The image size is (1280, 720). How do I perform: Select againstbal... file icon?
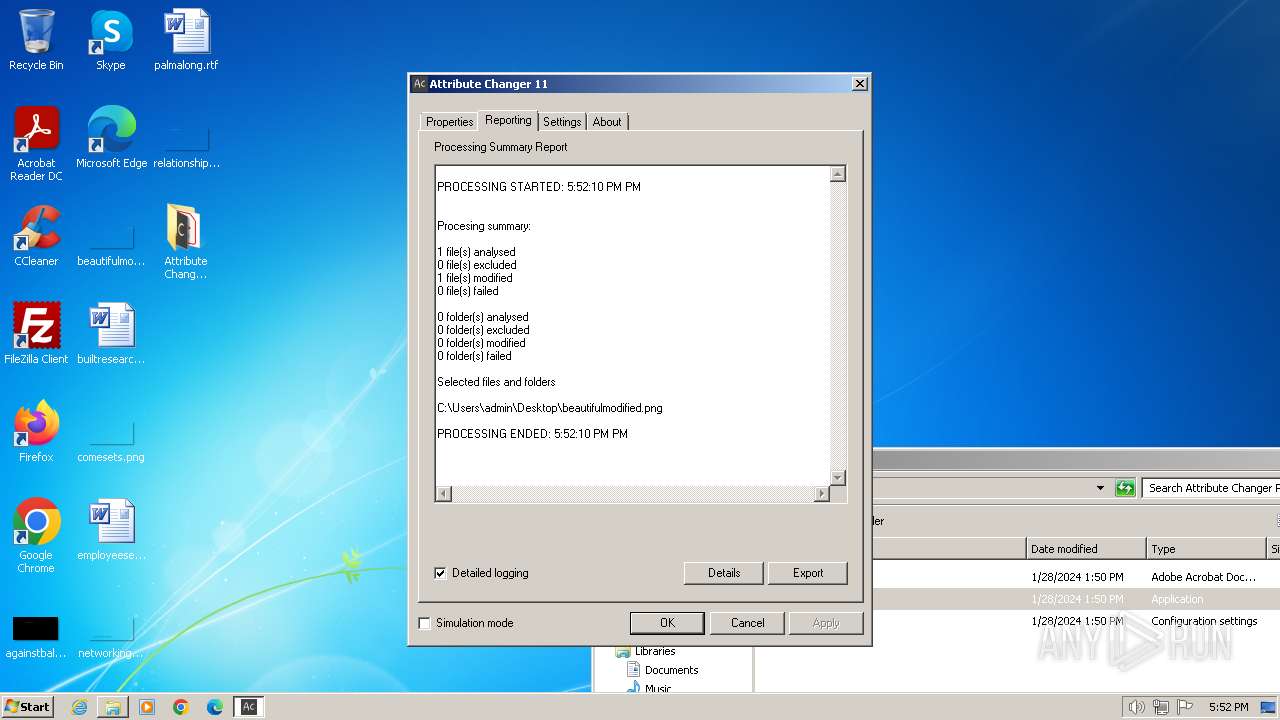[x=36, y=636]
